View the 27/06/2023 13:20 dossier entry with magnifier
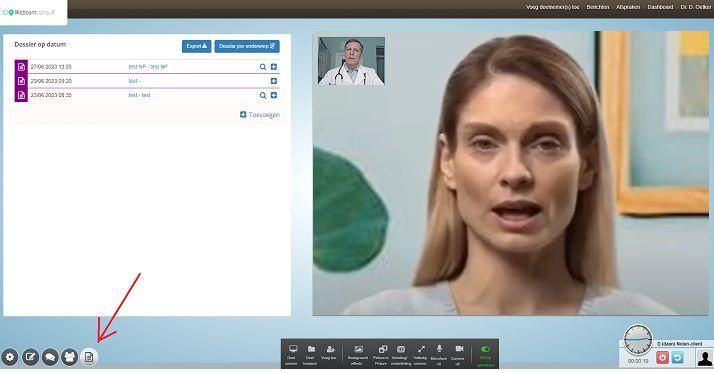Viewport: 714px width, 373px height. click(263, 67)
